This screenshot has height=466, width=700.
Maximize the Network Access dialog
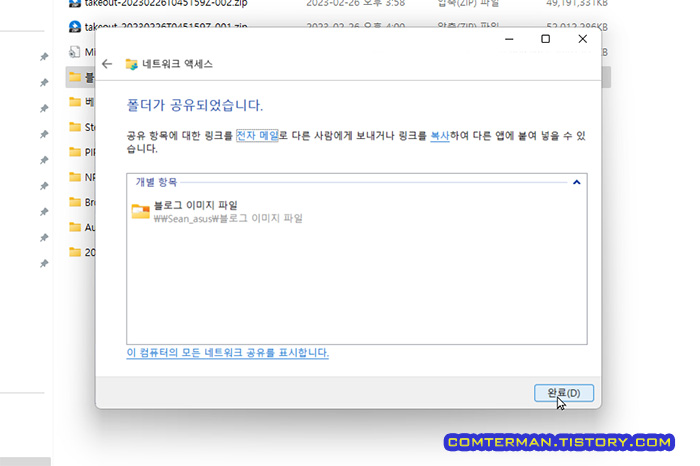(x=545, y=39)
